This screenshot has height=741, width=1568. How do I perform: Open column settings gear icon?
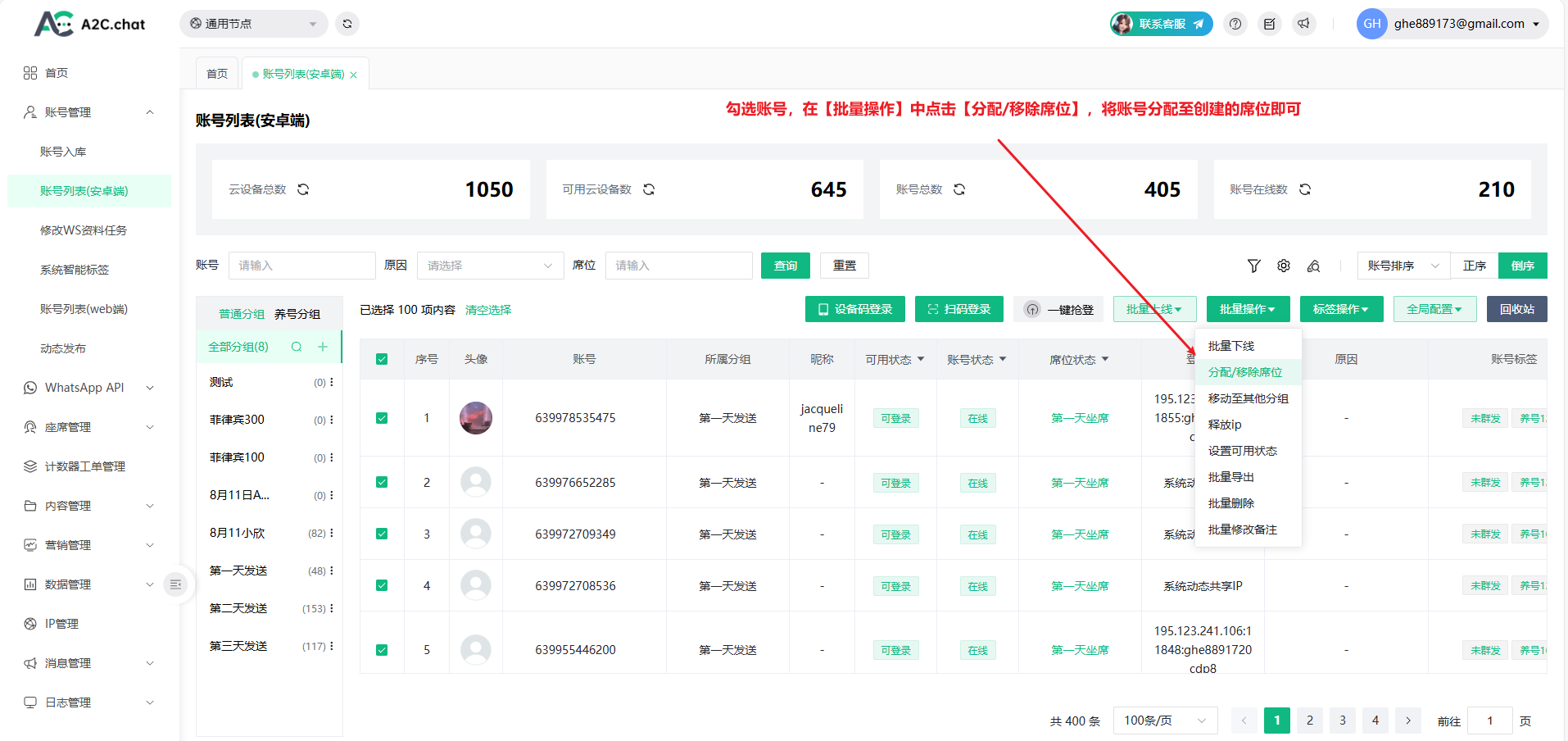(x=1284, y=266)
